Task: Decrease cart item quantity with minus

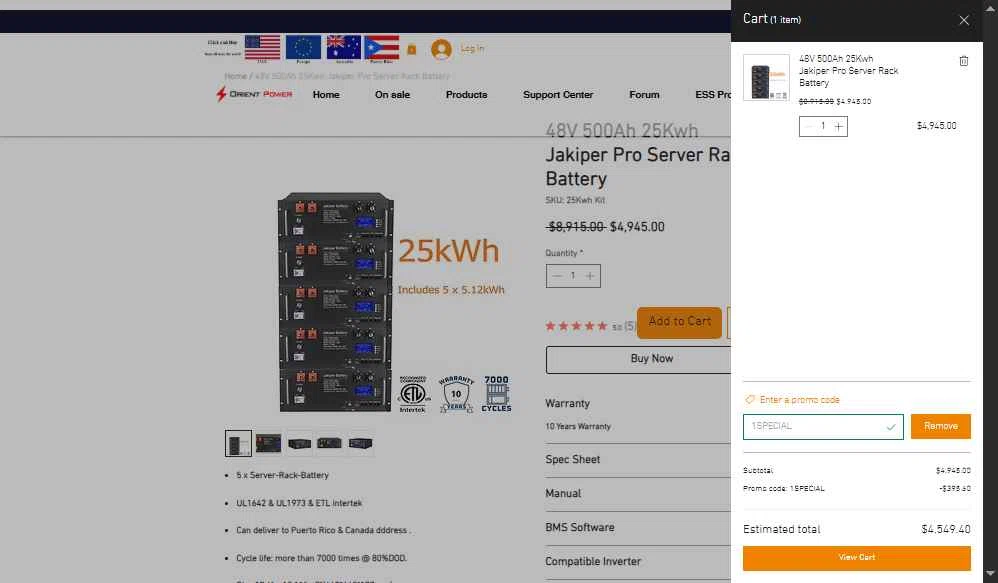Action: pos(808,126)
